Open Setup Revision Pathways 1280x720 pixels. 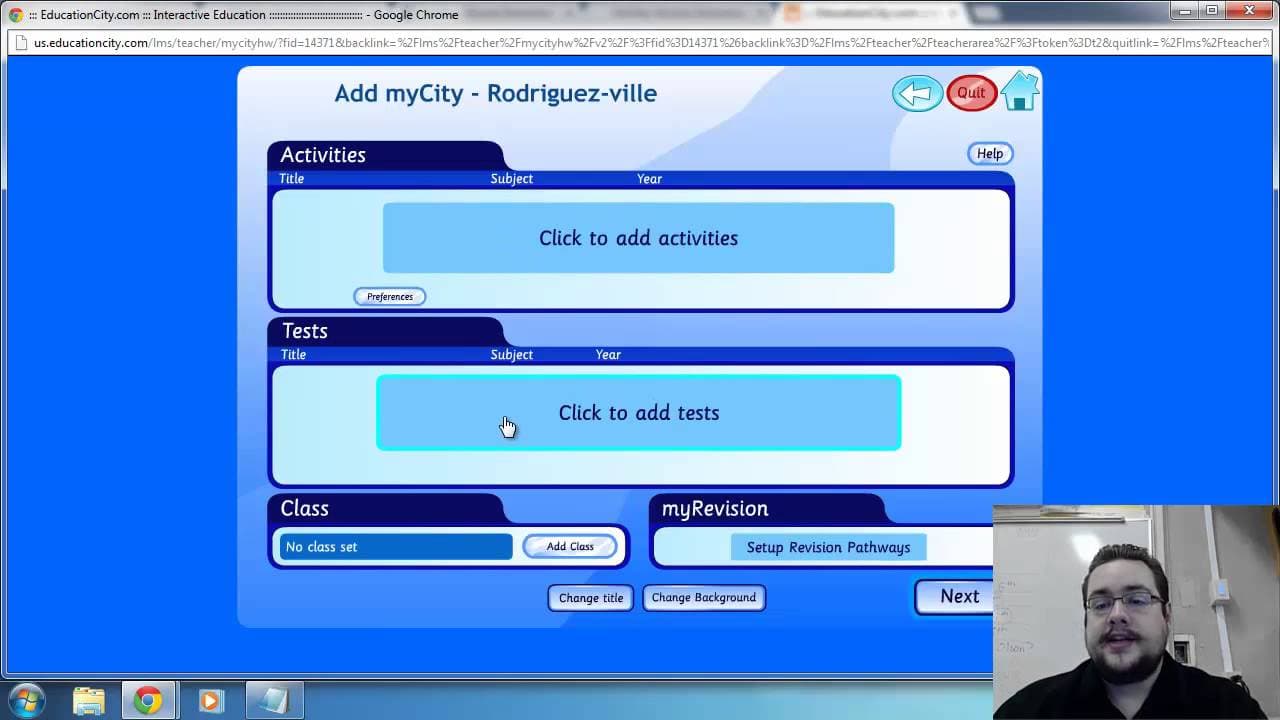click(828, 547)
